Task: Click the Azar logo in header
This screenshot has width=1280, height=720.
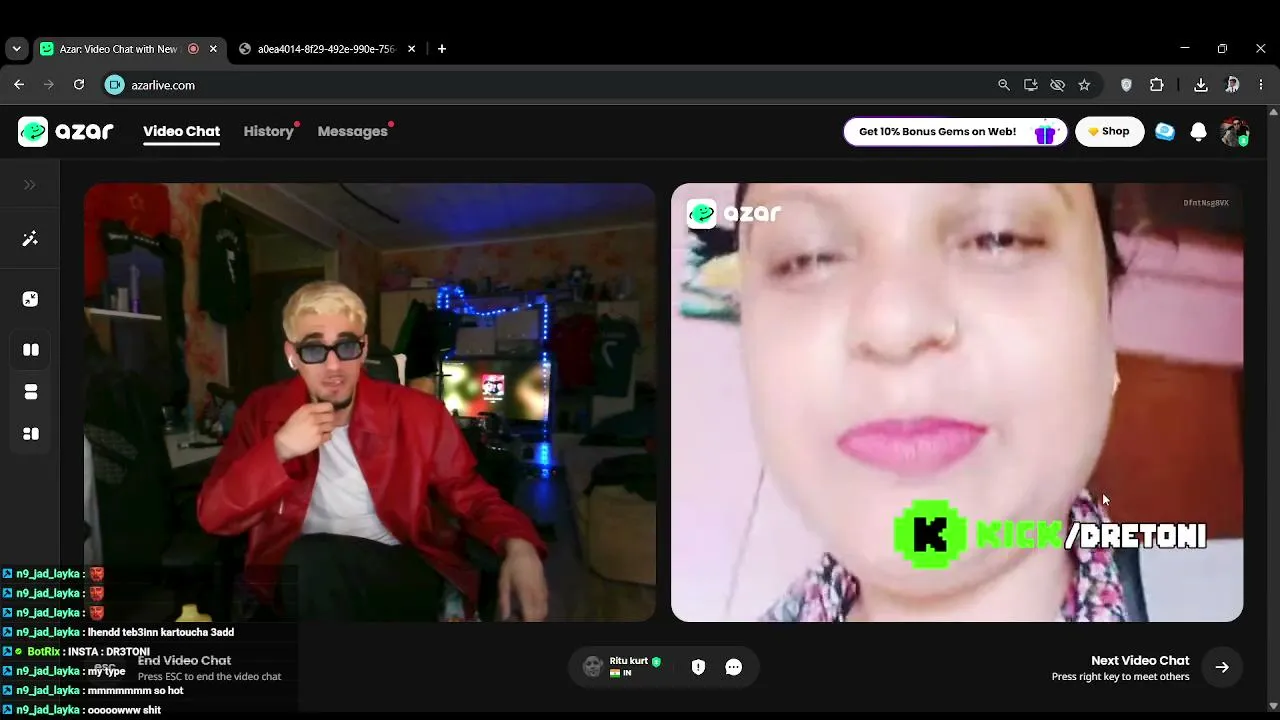Action: [66, 131]
